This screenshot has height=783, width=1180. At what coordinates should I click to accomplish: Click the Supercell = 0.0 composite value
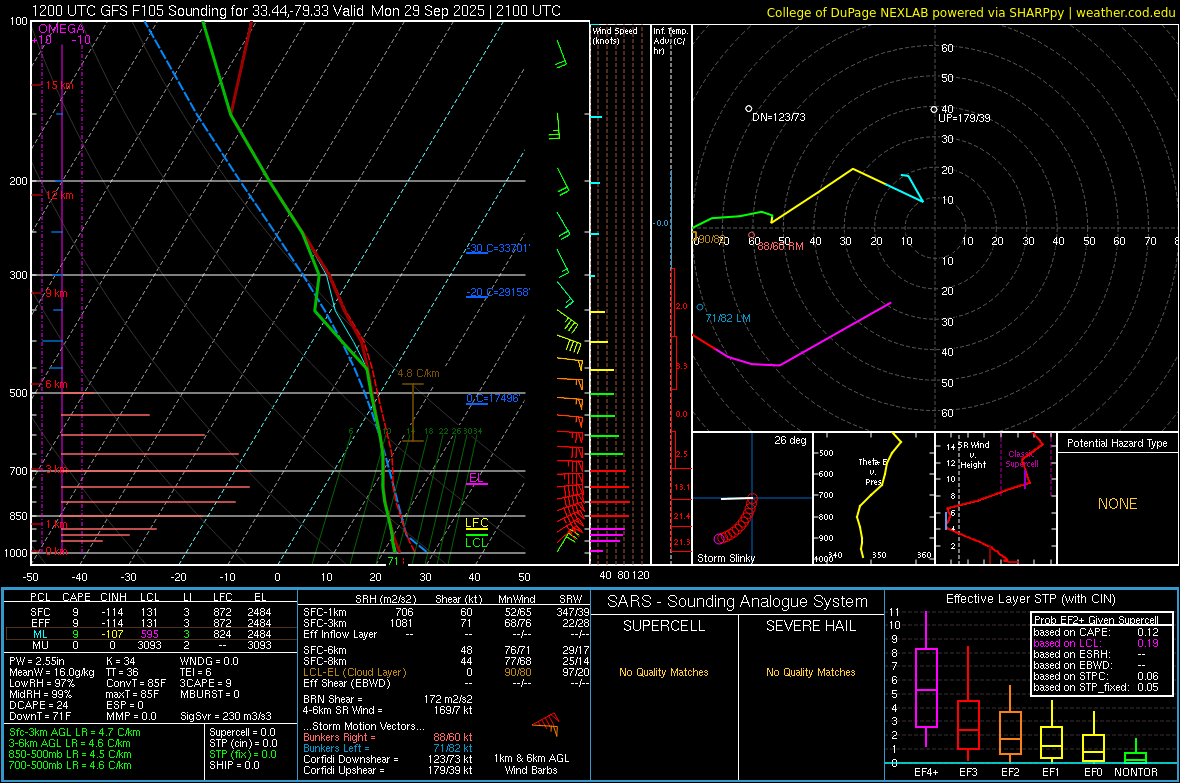(242, 733)
